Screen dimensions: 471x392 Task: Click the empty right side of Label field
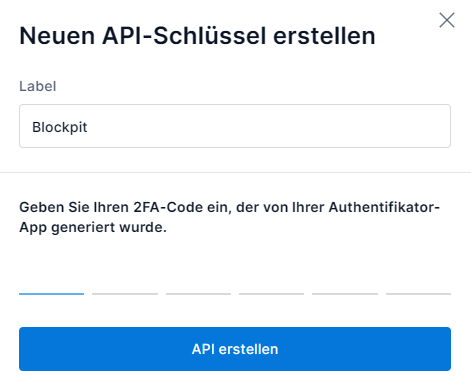333,126
